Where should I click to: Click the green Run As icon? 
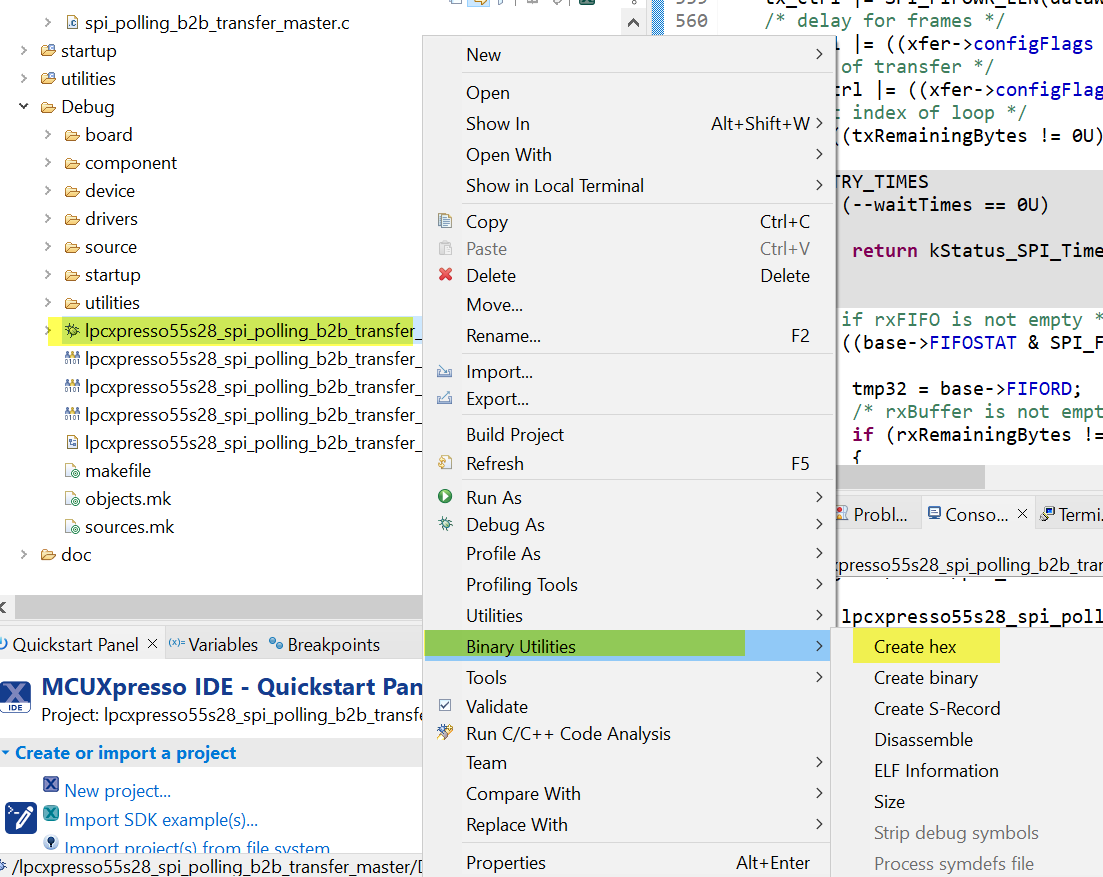tap(443, 497)
